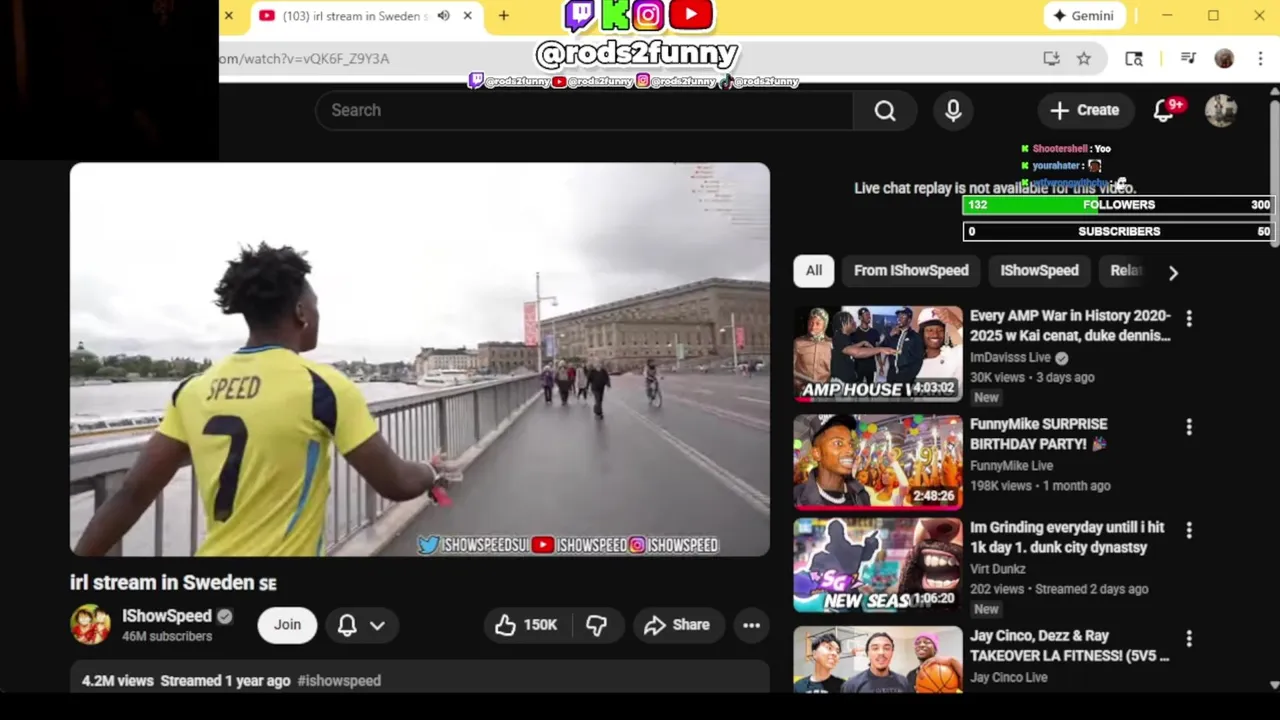Open a new tab with plus button
The width and height of the screenshot is (1280, 720).
coord(504,16)
